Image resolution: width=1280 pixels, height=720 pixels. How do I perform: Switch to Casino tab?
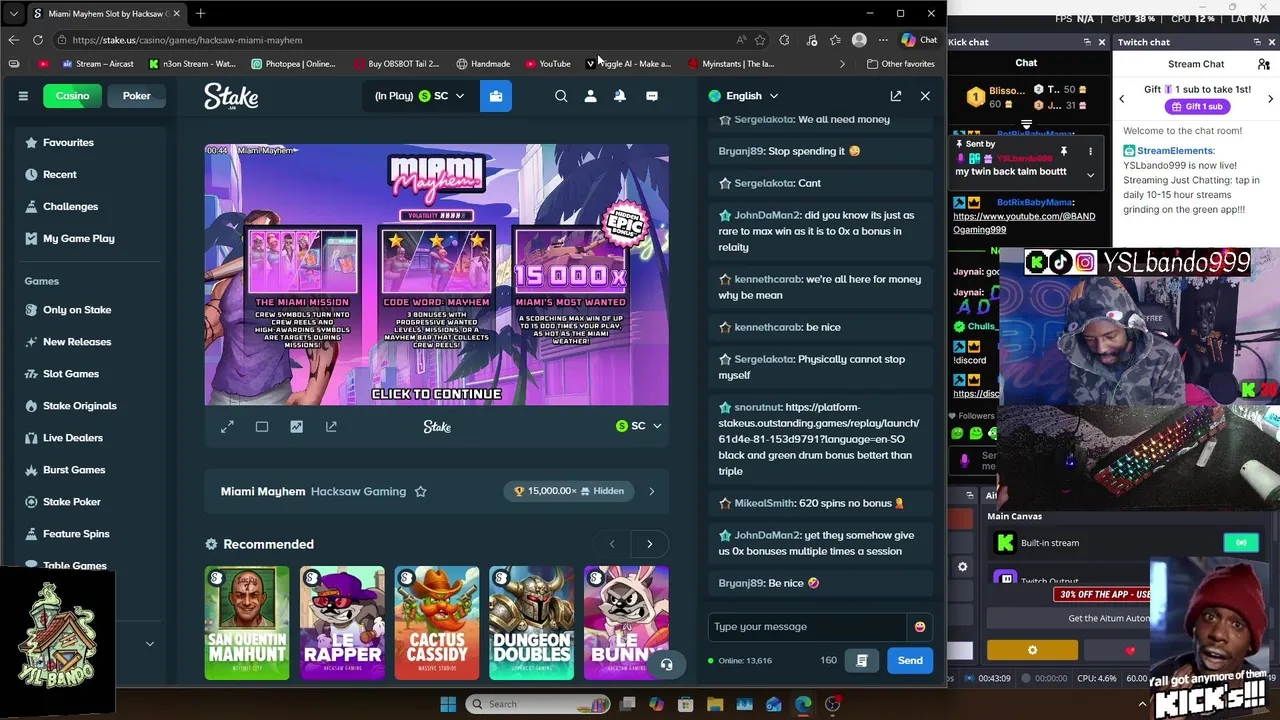pyautogui.click(x=72, y=96)
